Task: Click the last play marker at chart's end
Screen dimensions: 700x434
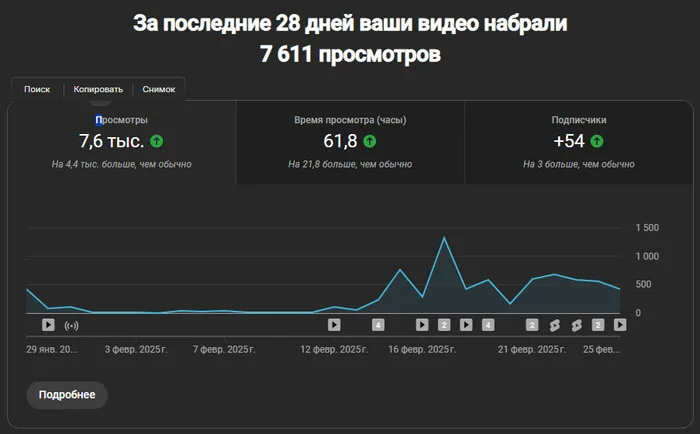Action: (x=620, y=325)
